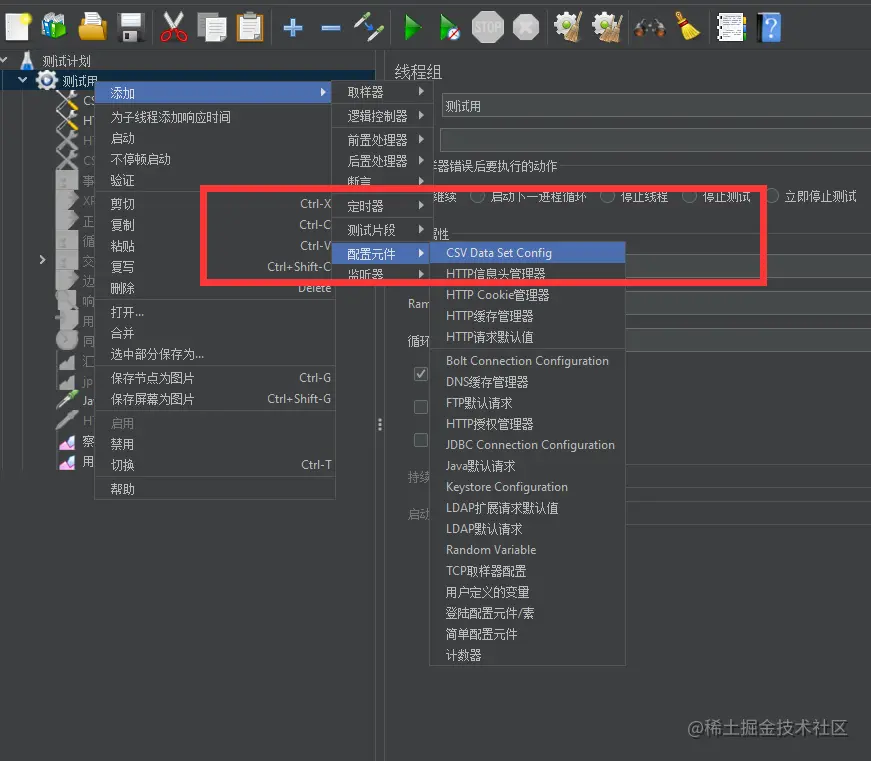This screenshot has height=761, width=871.
Task: Click 选中部分保存为... menu entry
Action: point(214,354)
